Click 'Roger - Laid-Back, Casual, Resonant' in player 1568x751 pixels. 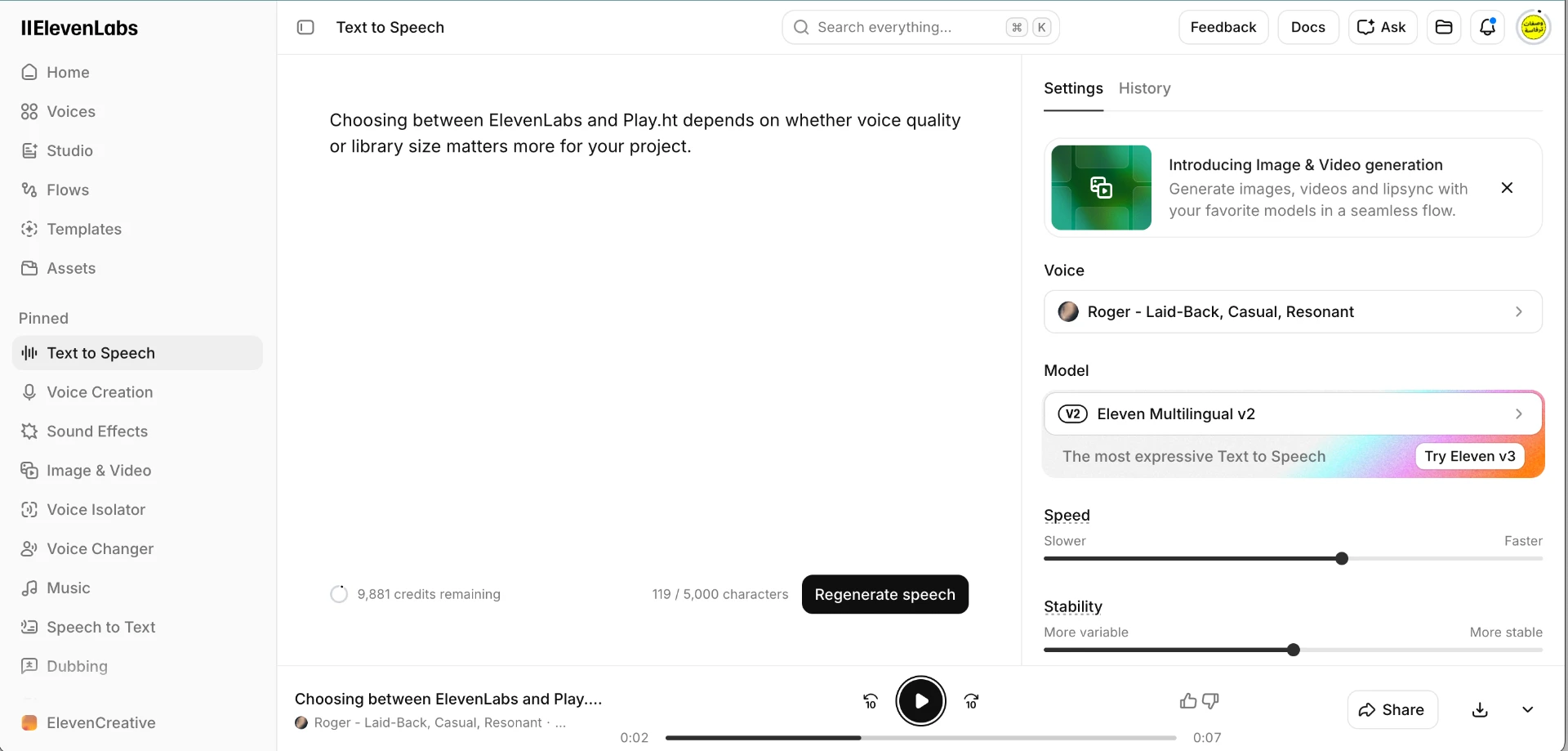(x=428, y=722)
